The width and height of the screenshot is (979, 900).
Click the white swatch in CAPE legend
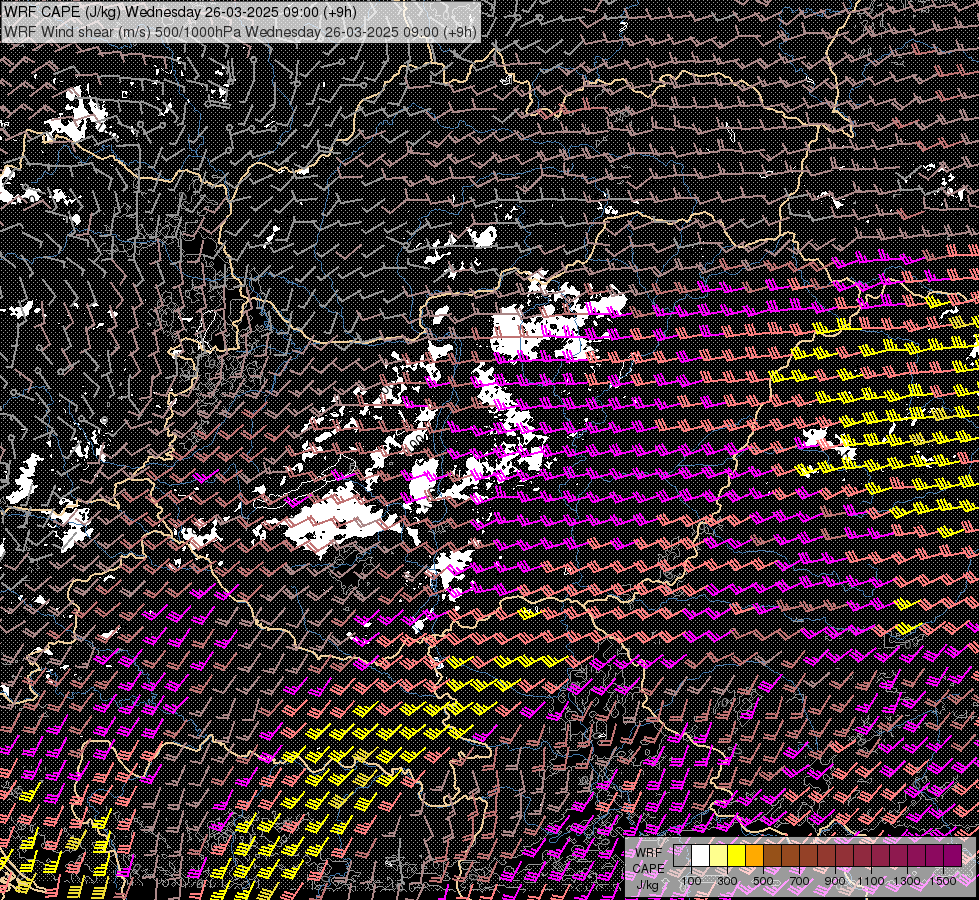(701, 855)
